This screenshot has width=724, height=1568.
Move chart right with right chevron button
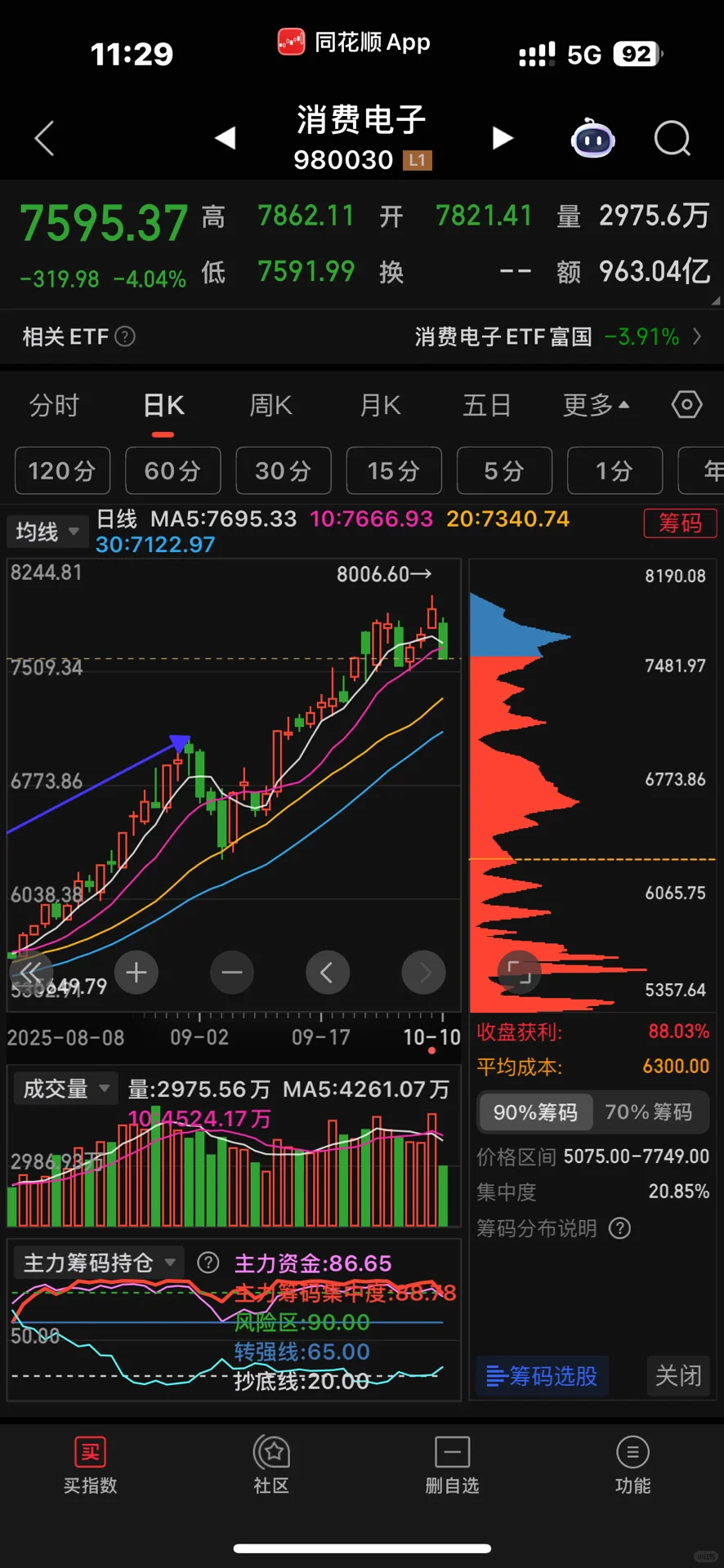pyautogui.click(x=423, y=972)
